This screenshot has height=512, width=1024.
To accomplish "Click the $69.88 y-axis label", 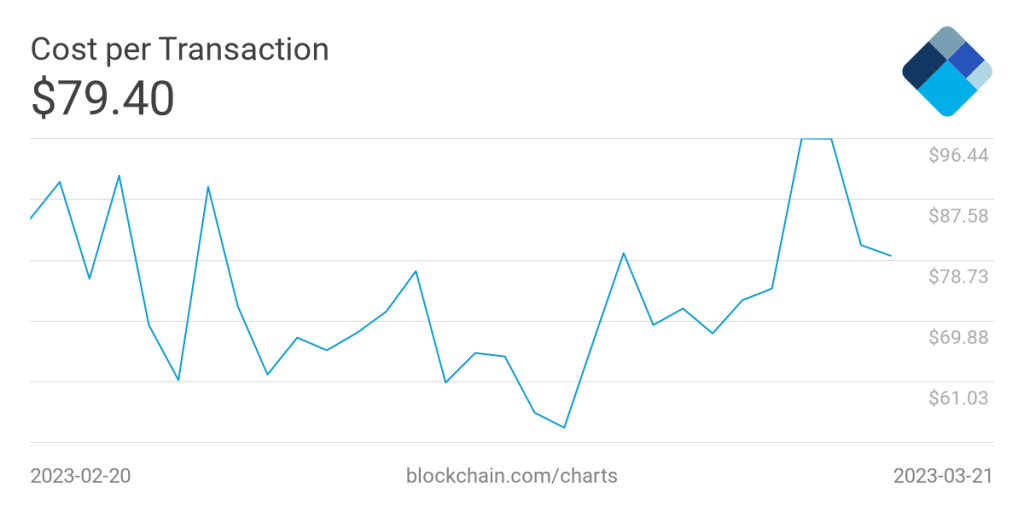I will point(958,337).
